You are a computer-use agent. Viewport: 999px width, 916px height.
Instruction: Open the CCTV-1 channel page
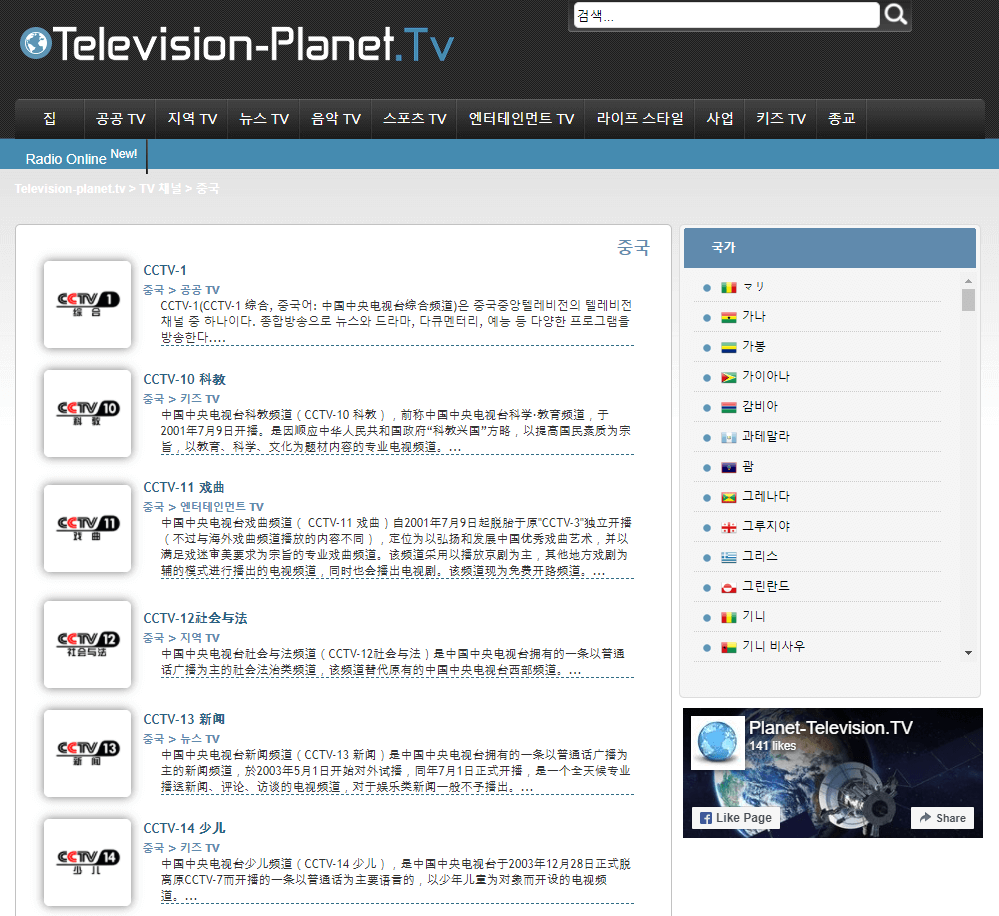pyautogui.click(x=166, y=270)
